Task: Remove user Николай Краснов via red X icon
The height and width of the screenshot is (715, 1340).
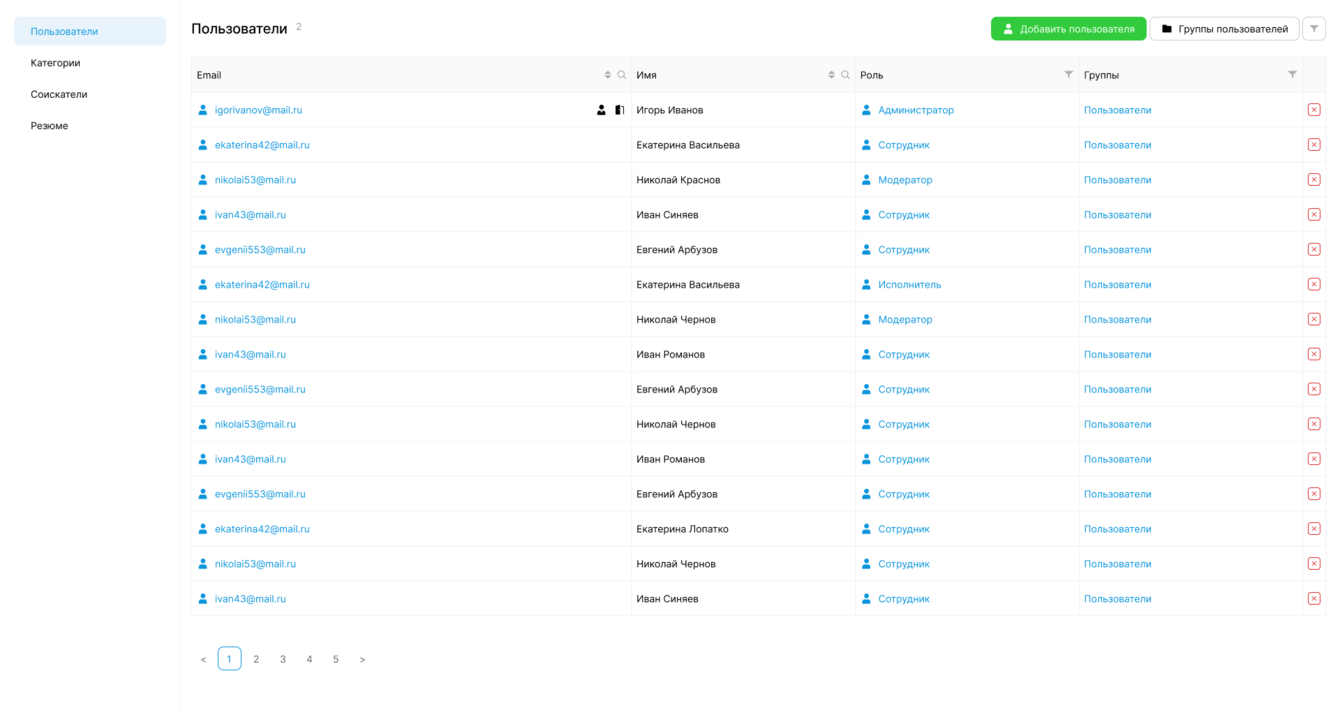Action: pyautogui.click(x=1314, y=180)
